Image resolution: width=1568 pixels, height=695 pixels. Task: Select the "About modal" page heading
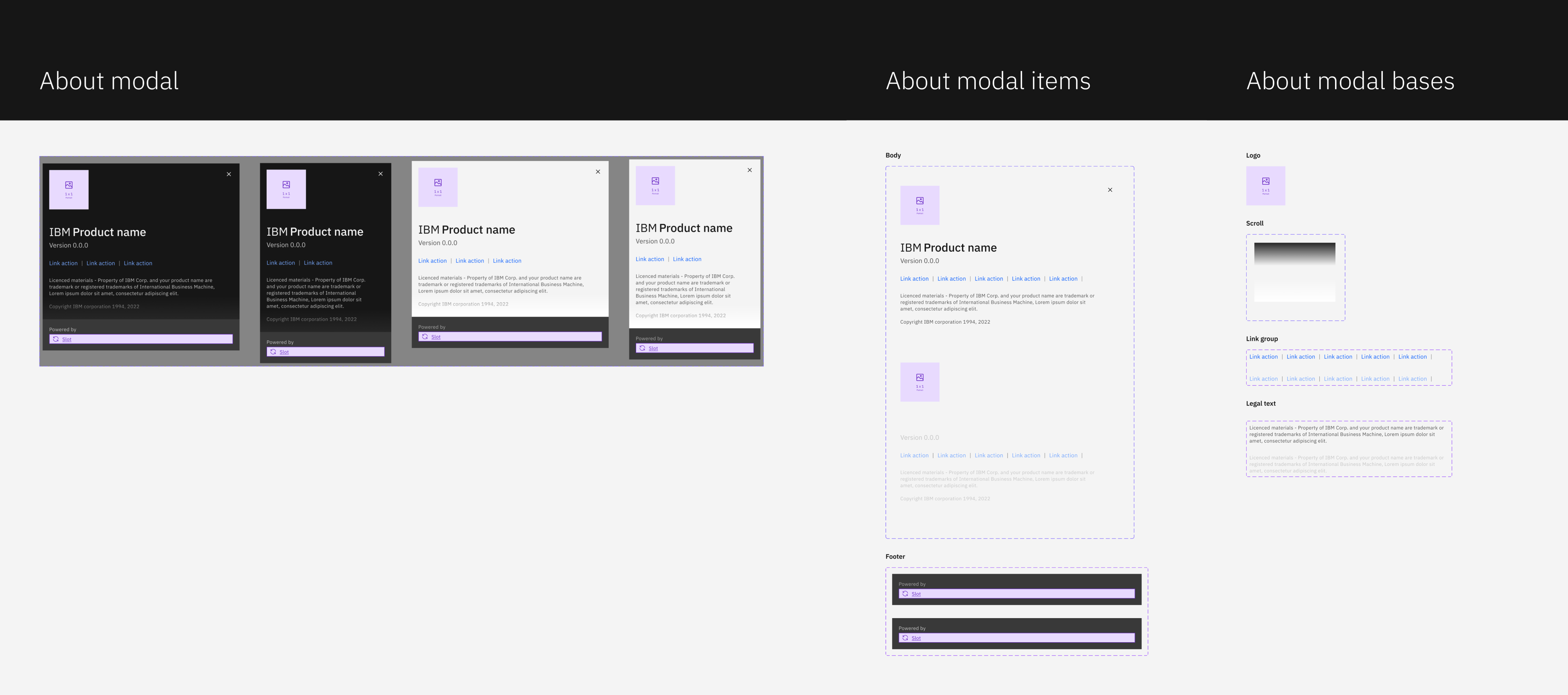[109, 81]
